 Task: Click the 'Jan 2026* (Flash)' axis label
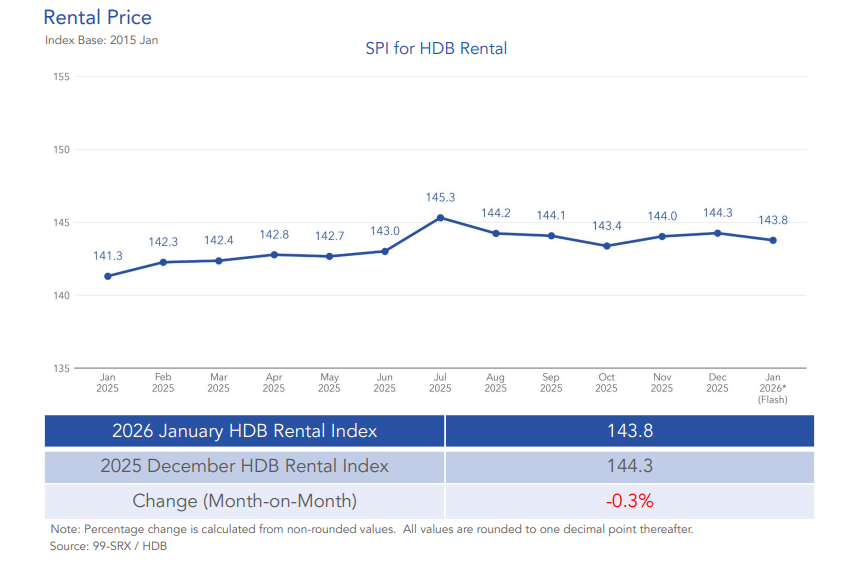click(773, 388)
